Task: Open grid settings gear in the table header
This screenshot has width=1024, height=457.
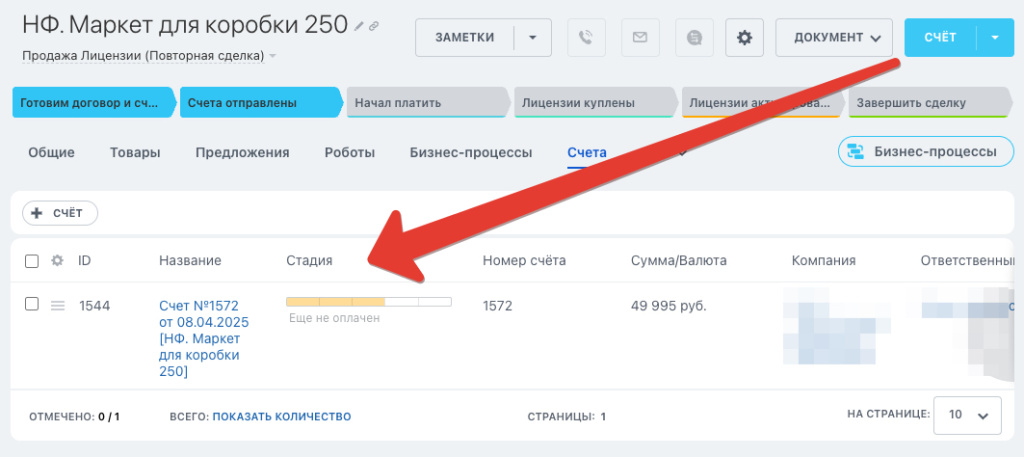Action: (58, 261)
